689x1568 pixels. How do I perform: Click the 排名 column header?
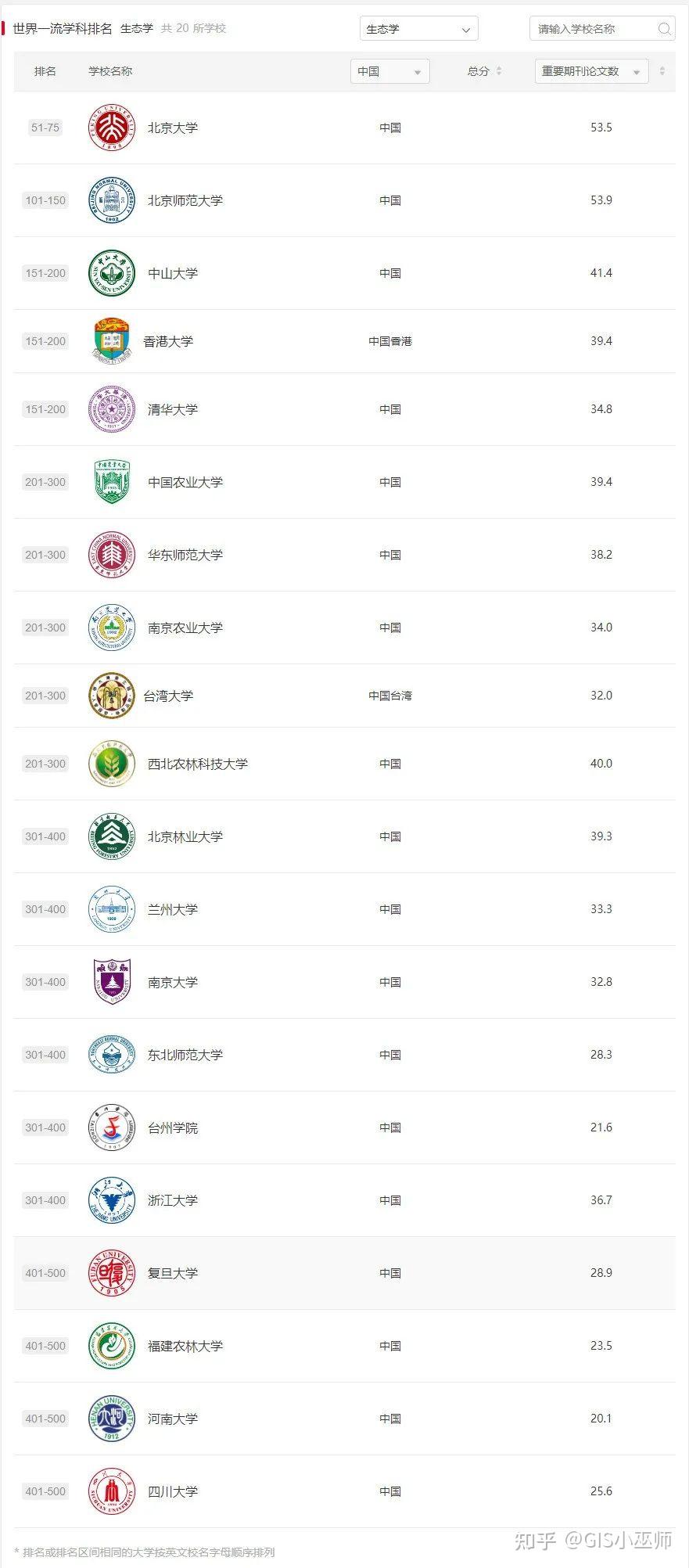(45, 71)
